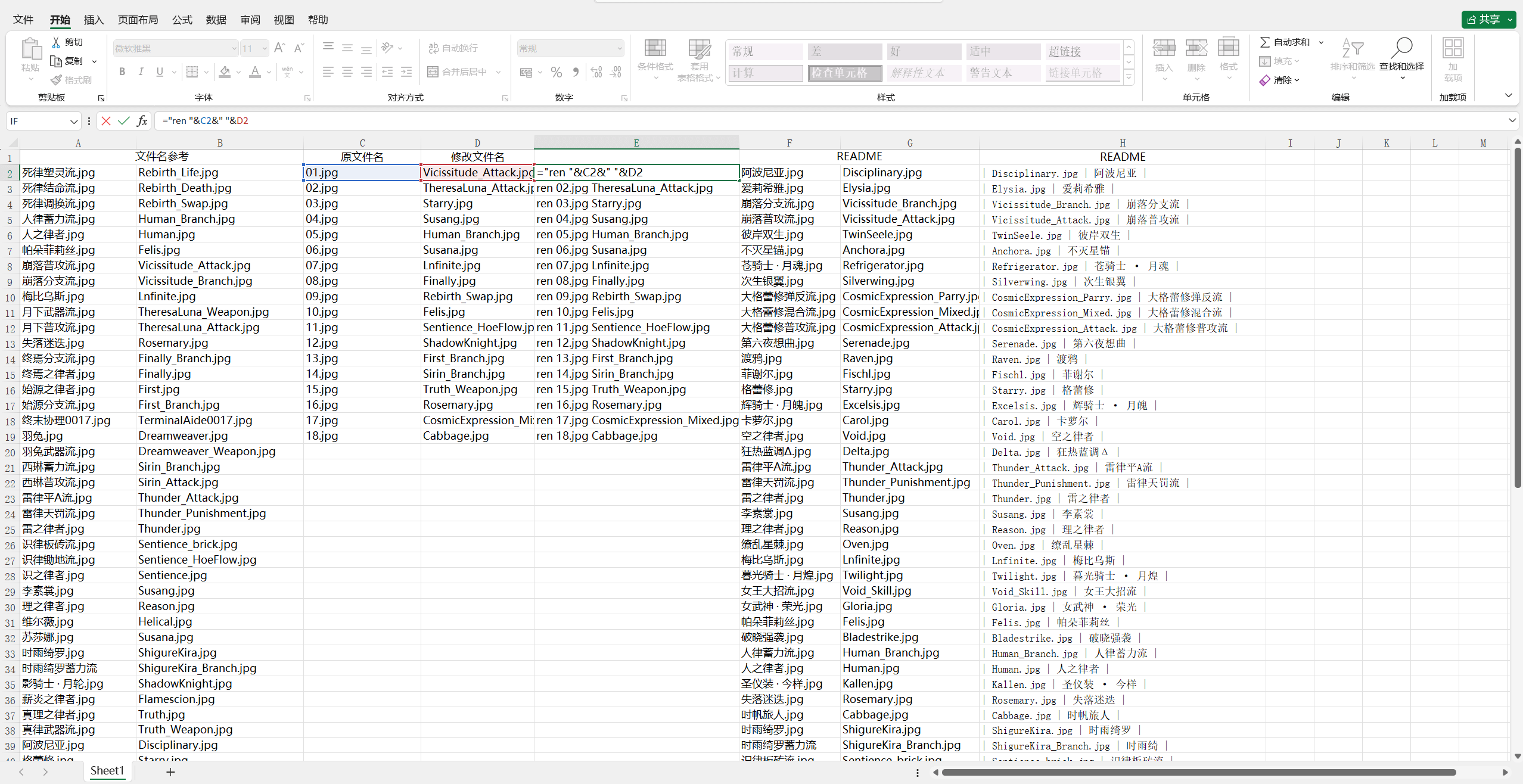Click the cell borders icon

click(192, 72)
